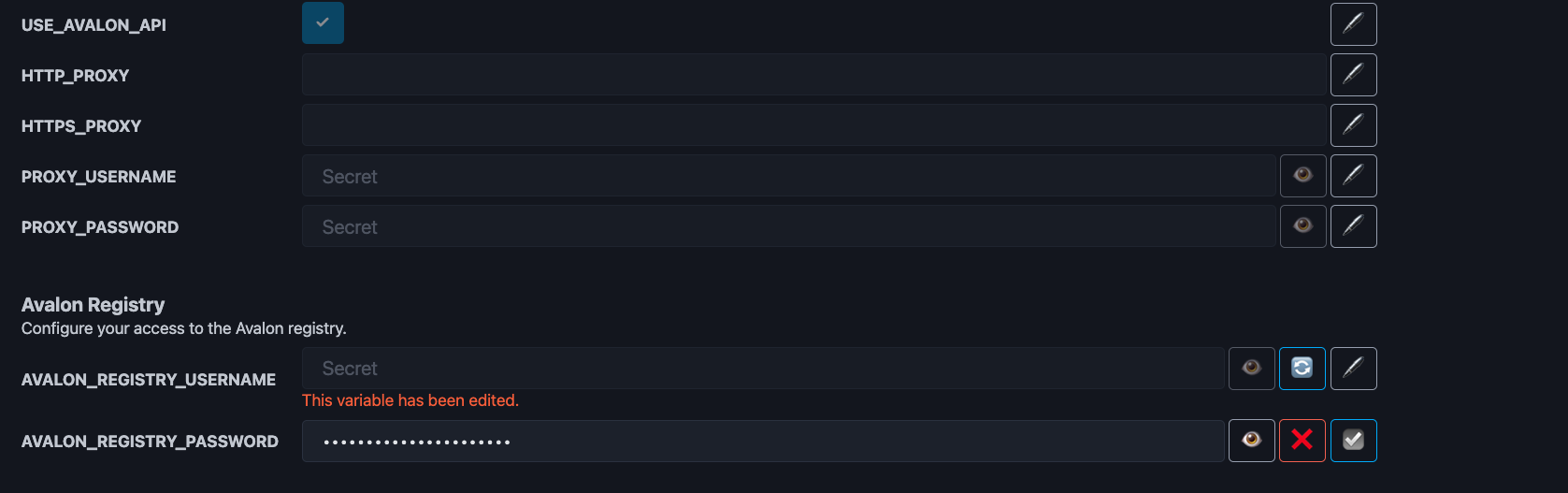The width and height of the screenshot is (1568, 493).
Task: Edit the USE_AVALON_API variable with pencil icon
Action: [1353, 24]
